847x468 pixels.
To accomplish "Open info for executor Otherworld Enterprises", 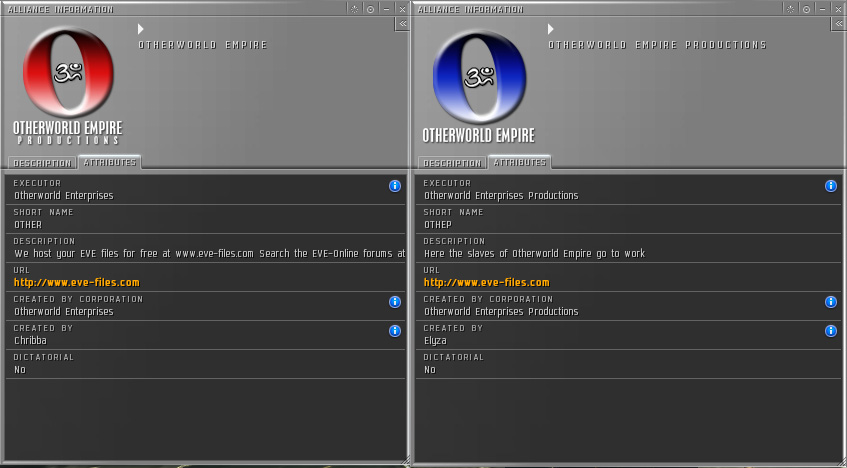I will point(395,186).
